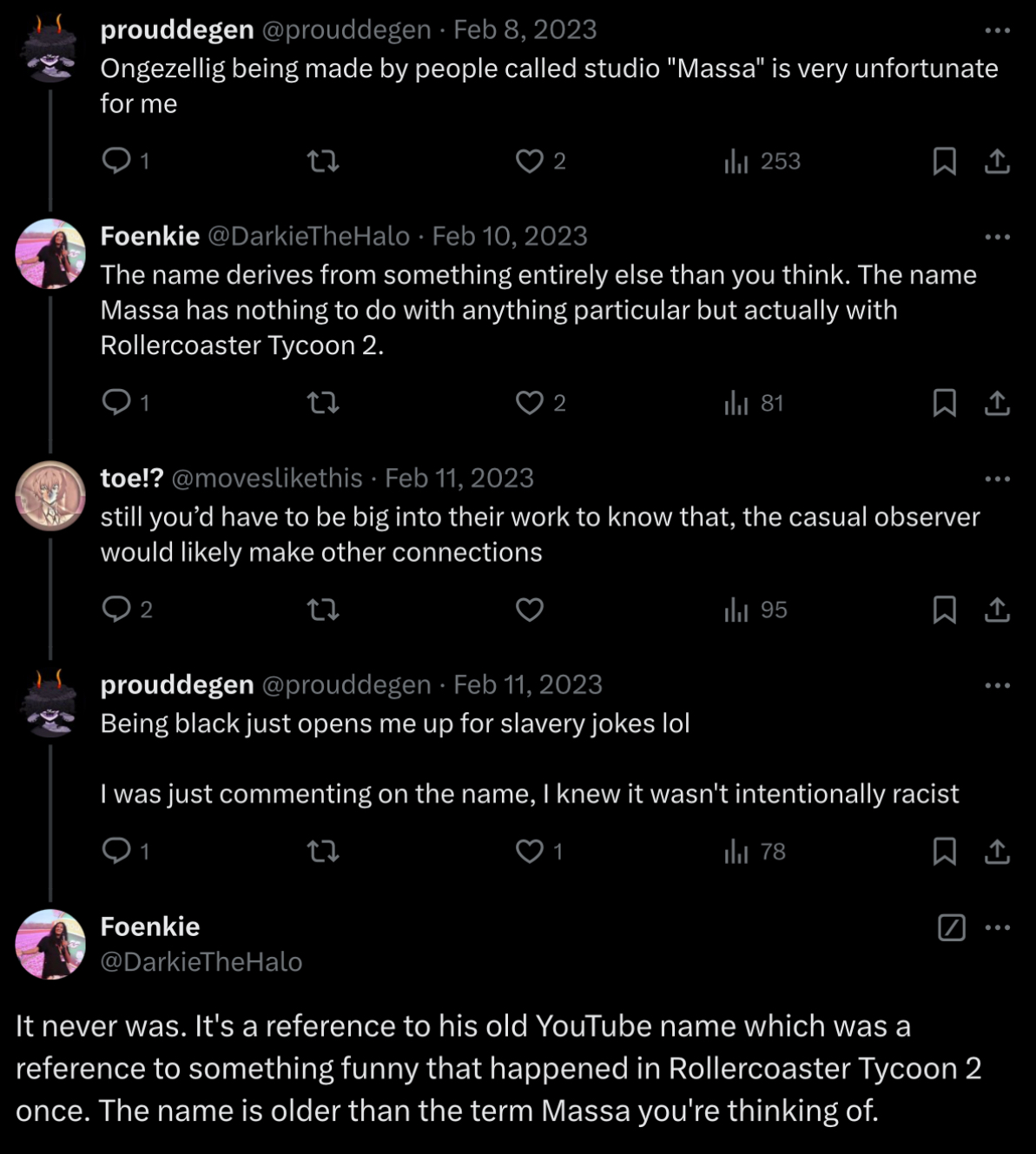Repost the toe!? reply

tap(323, 610)
